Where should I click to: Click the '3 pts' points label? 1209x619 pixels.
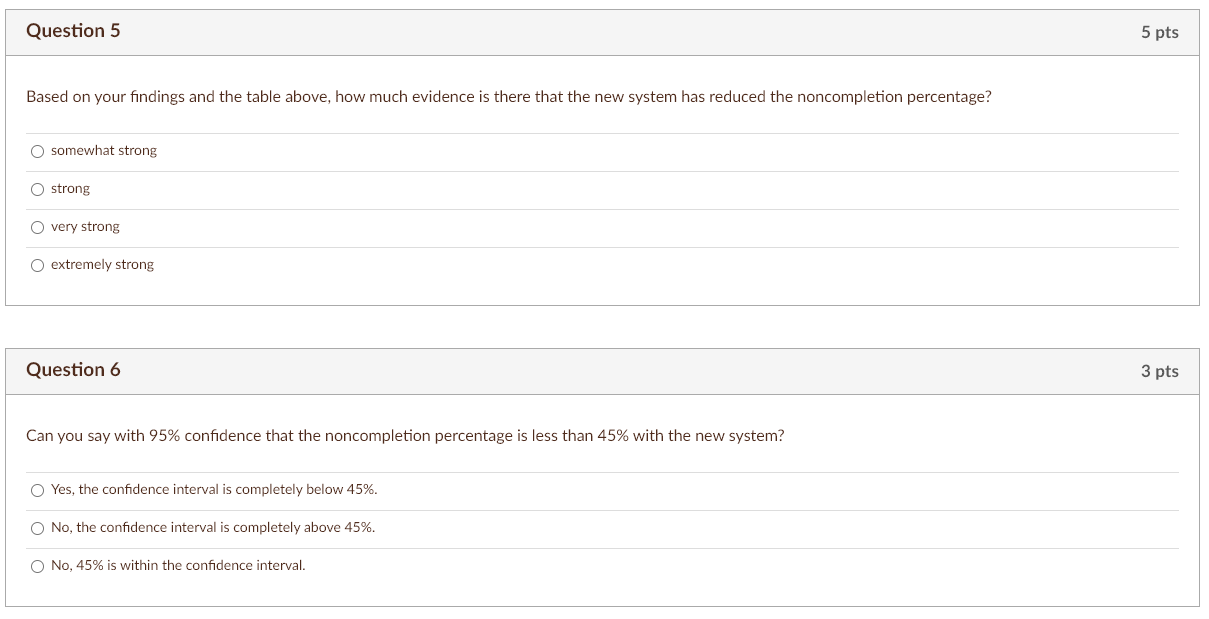click(x=1159, y=372)
